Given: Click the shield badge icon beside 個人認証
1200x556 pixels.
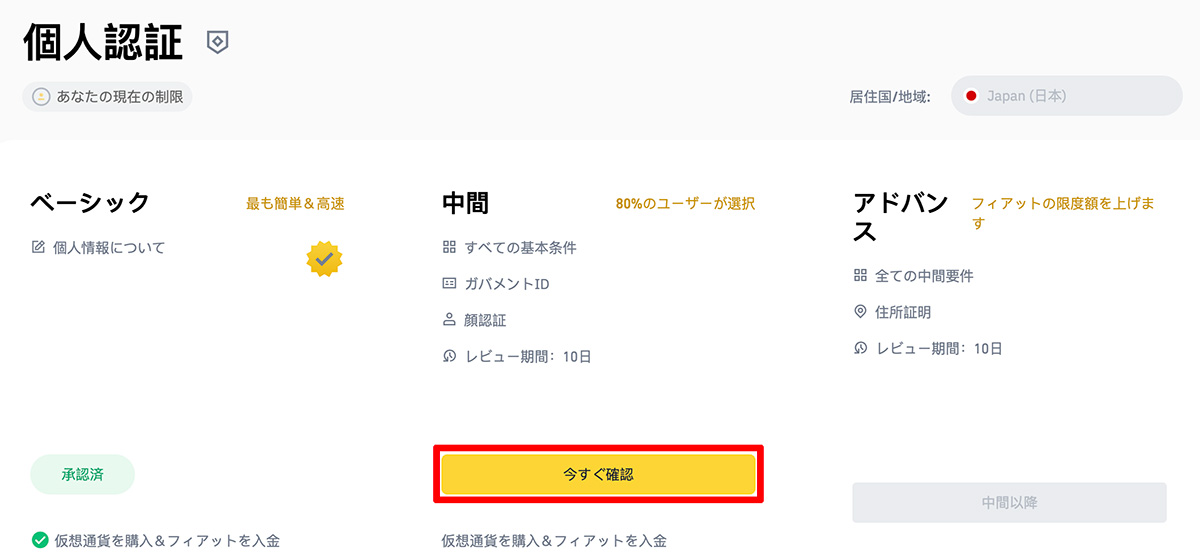Looking at the screenshot, I should point(217,42).
